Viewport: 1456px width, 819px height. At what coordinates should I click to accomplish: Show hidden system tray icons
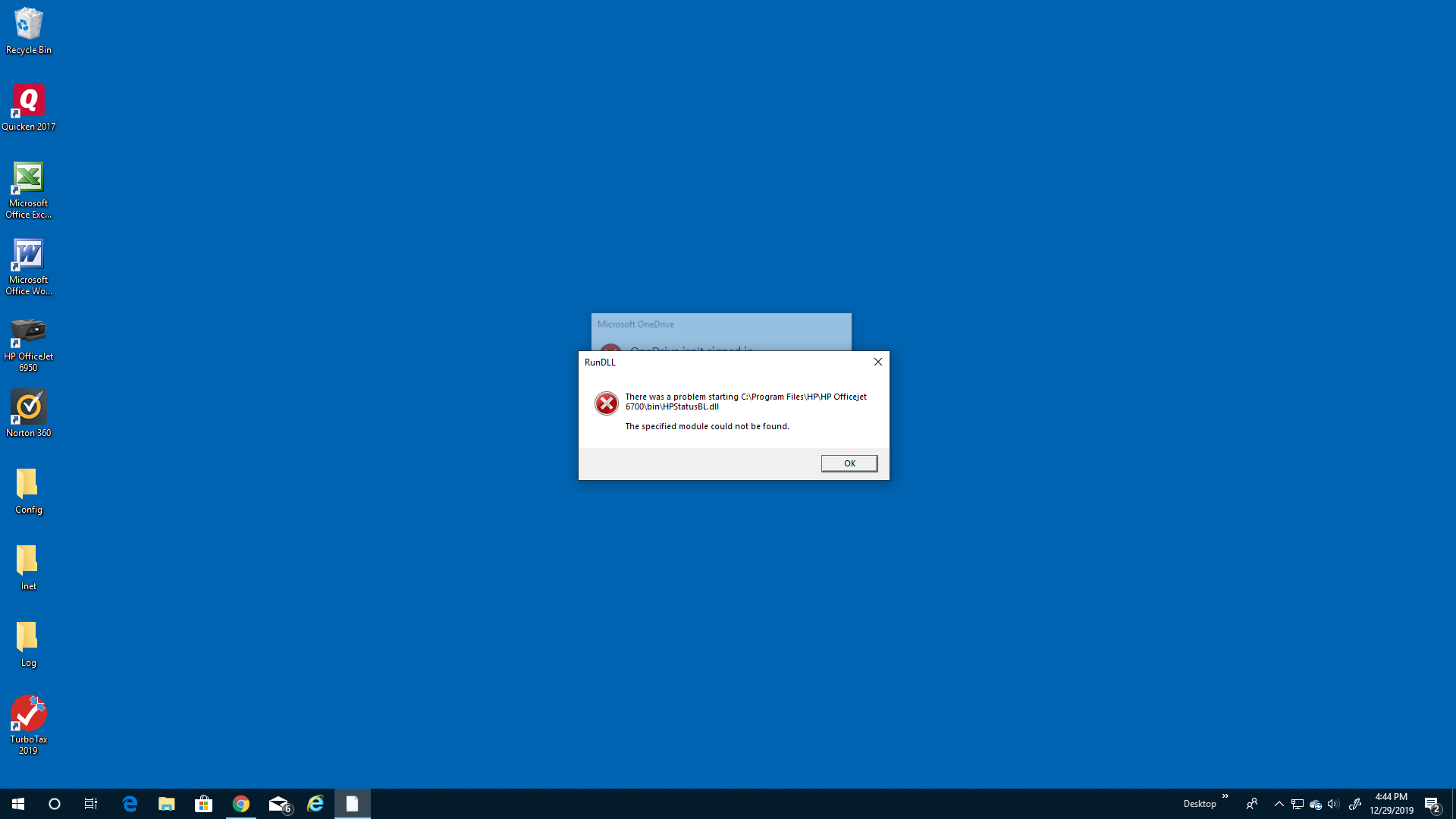tap(1279, 804)
